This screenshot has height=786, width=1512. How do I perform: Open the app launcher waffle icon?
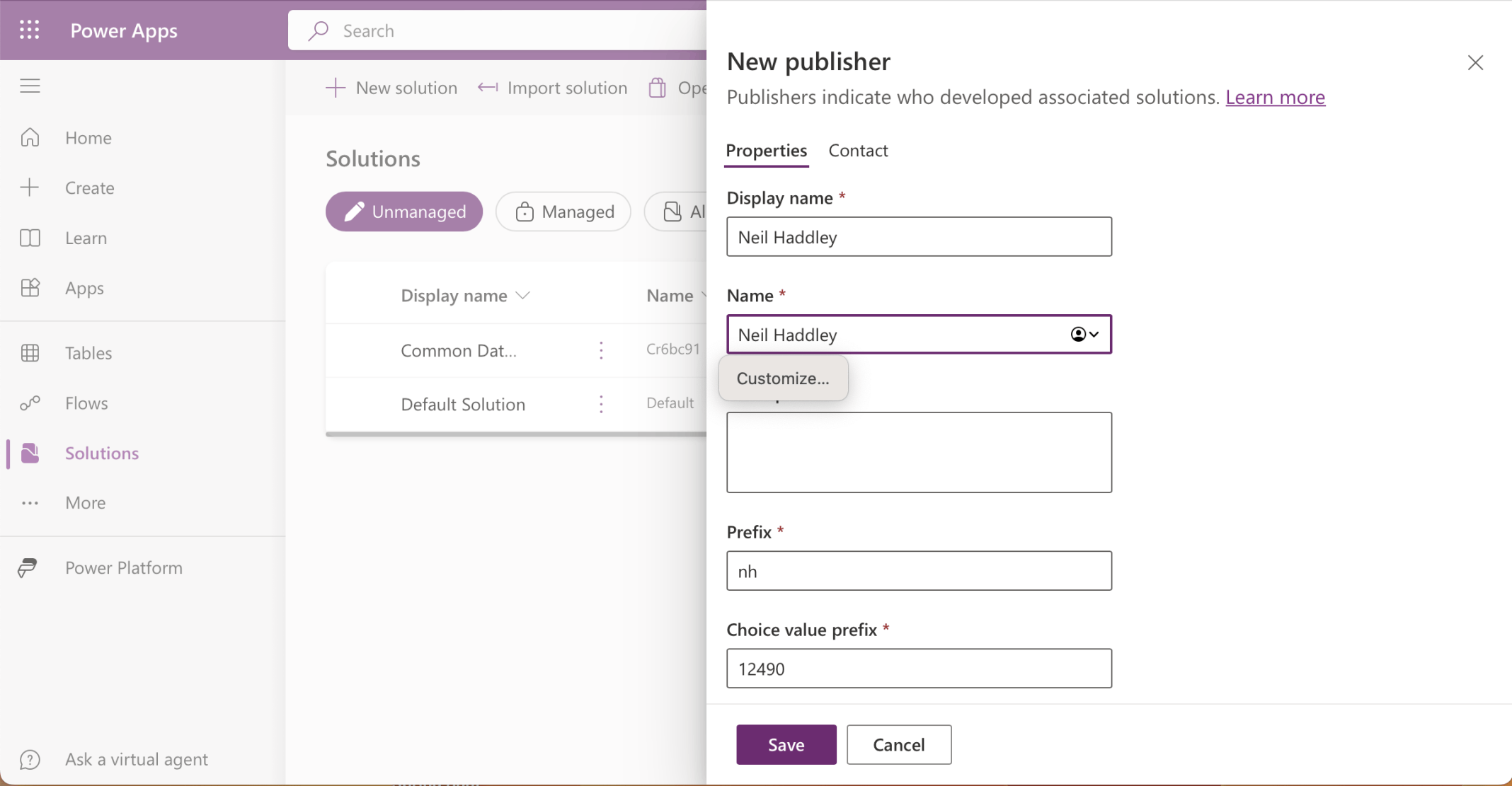coord(30,30)
